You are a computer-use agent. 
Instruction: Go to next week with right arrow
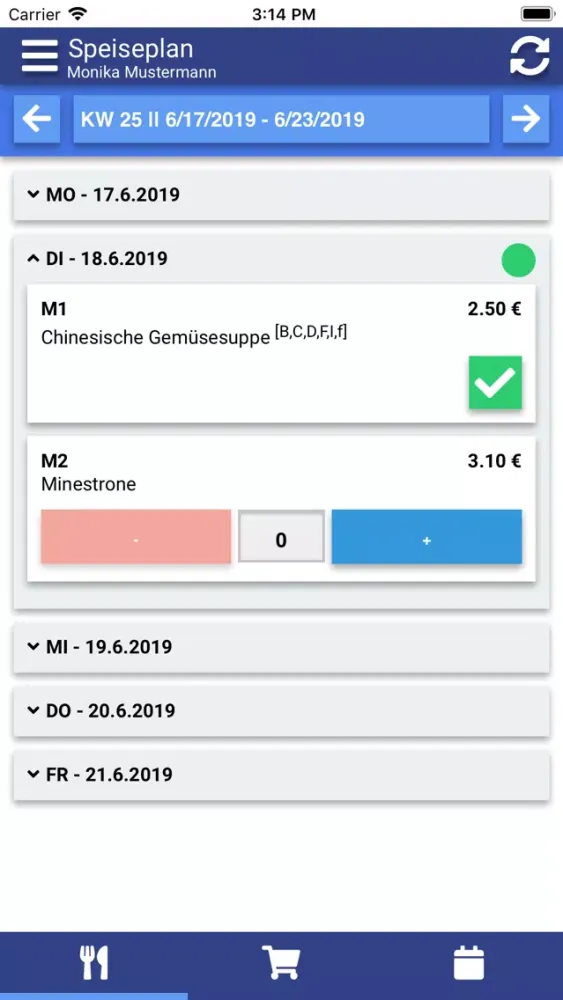[x=525, y=119]
